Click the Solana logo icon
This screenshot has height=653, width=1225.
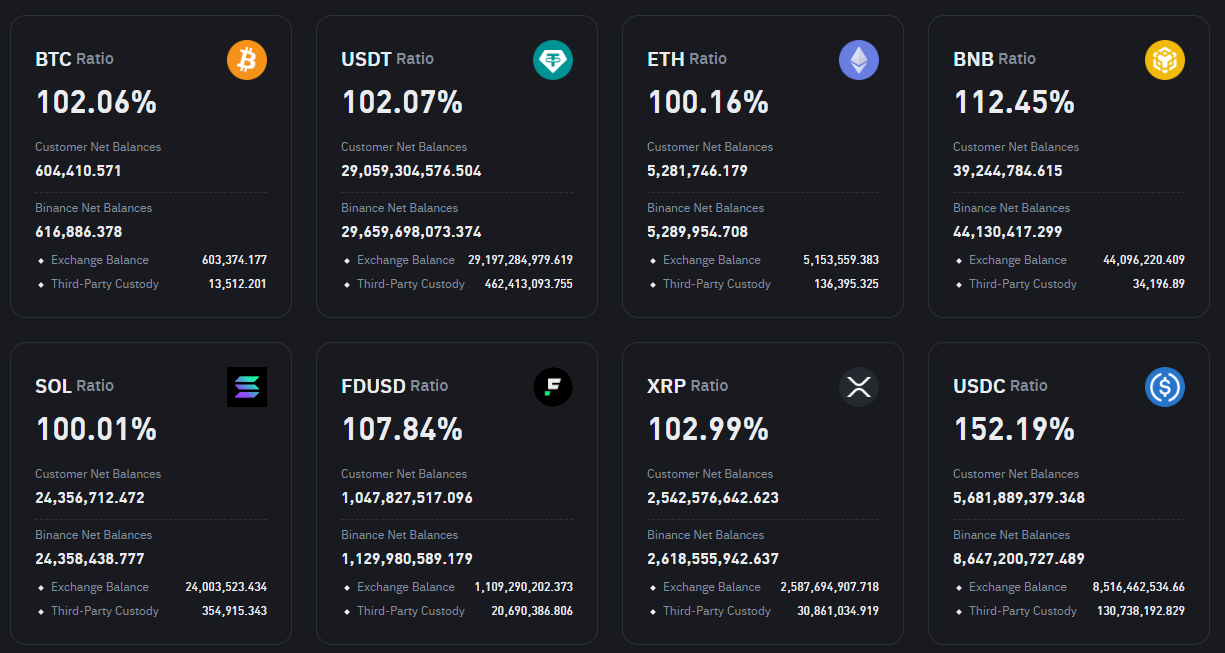[x=247, y=388]
